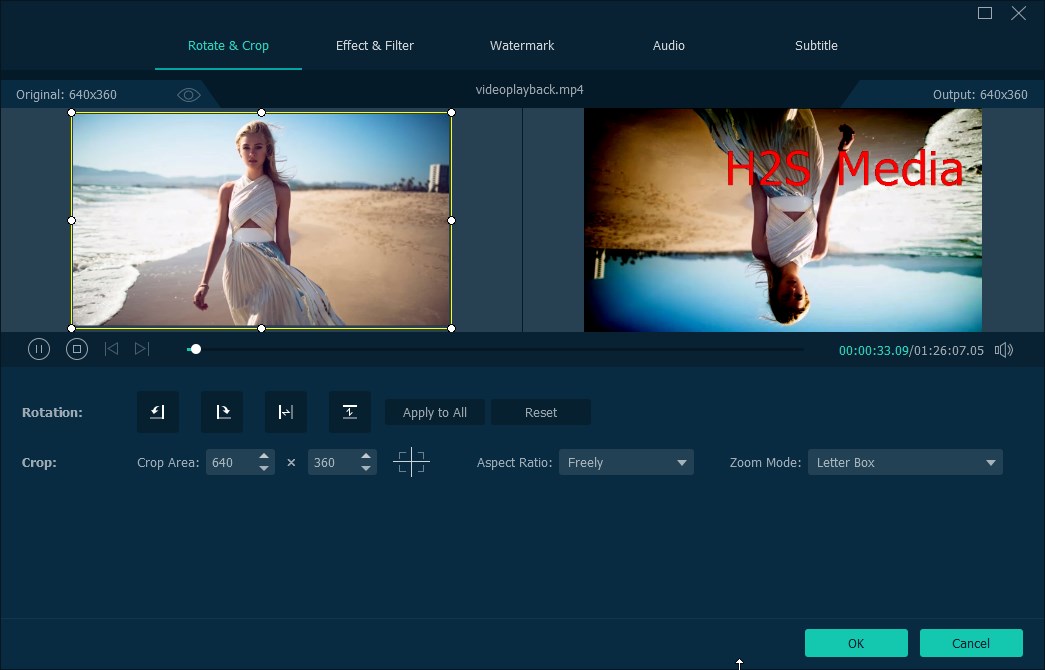Close the editor window
Viewport: 1045px width, 670px height.
pos(1018,13)
